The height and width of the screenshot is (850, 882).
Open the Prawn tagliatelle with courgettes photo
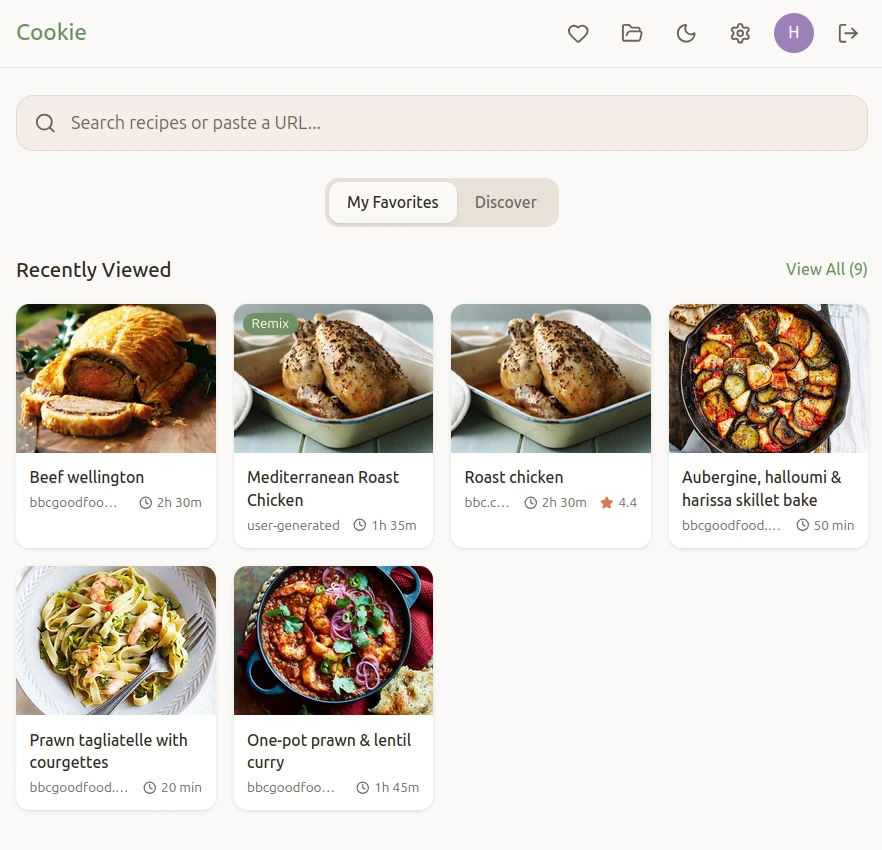(x=116, y=640)
